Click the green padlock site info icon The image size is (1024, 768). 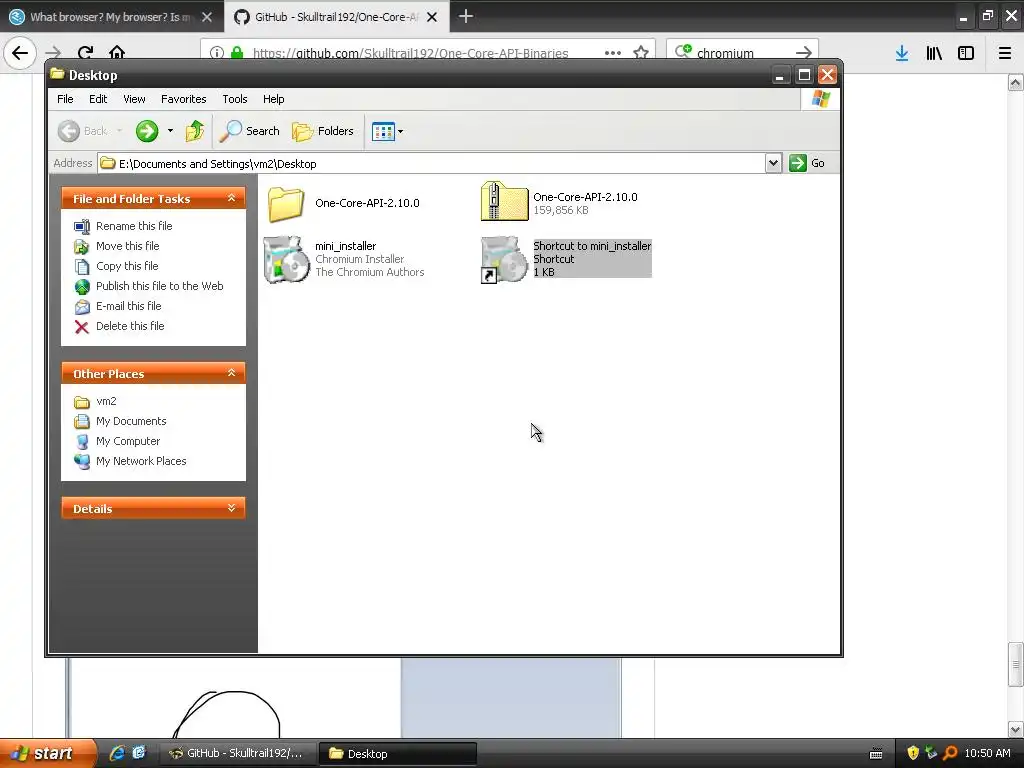[x=237, y=53]
